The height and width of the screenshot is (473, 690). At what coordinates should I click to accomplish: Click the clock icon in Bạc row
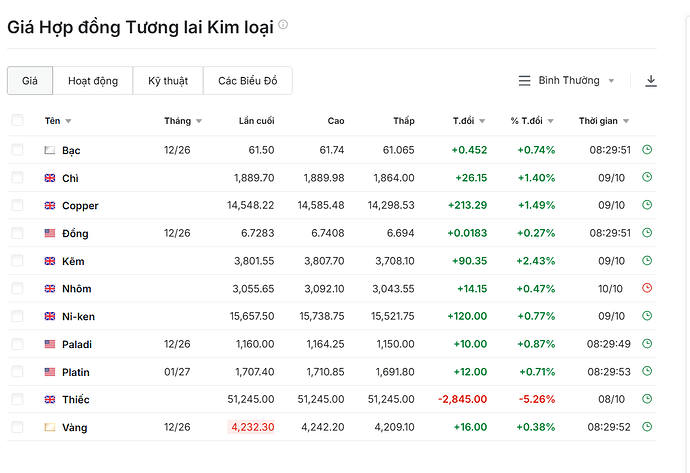(x=647, y=150)
